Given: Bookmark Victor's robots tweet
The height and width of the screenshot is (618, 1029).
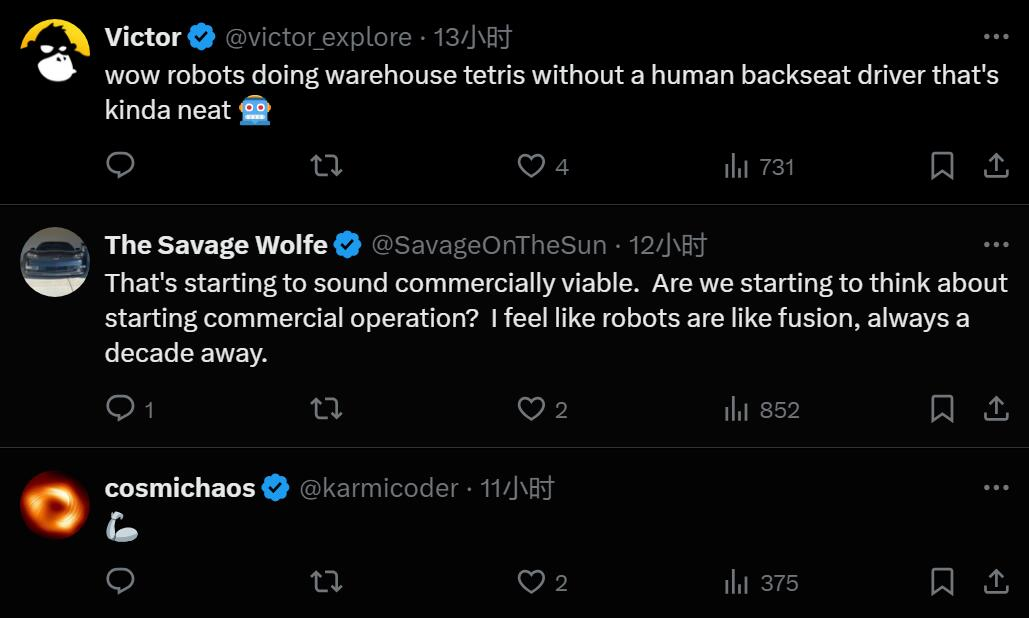Looking at the screenshot, I should (x=942, y=165).
